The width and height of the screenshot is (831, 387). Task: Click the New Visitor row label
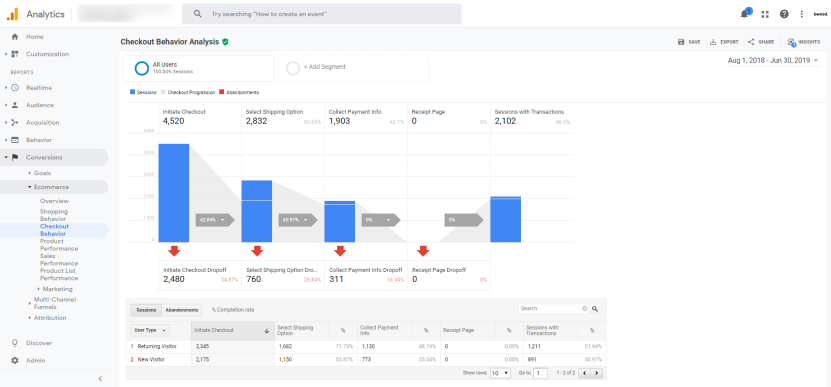click(x=151, y=359)
